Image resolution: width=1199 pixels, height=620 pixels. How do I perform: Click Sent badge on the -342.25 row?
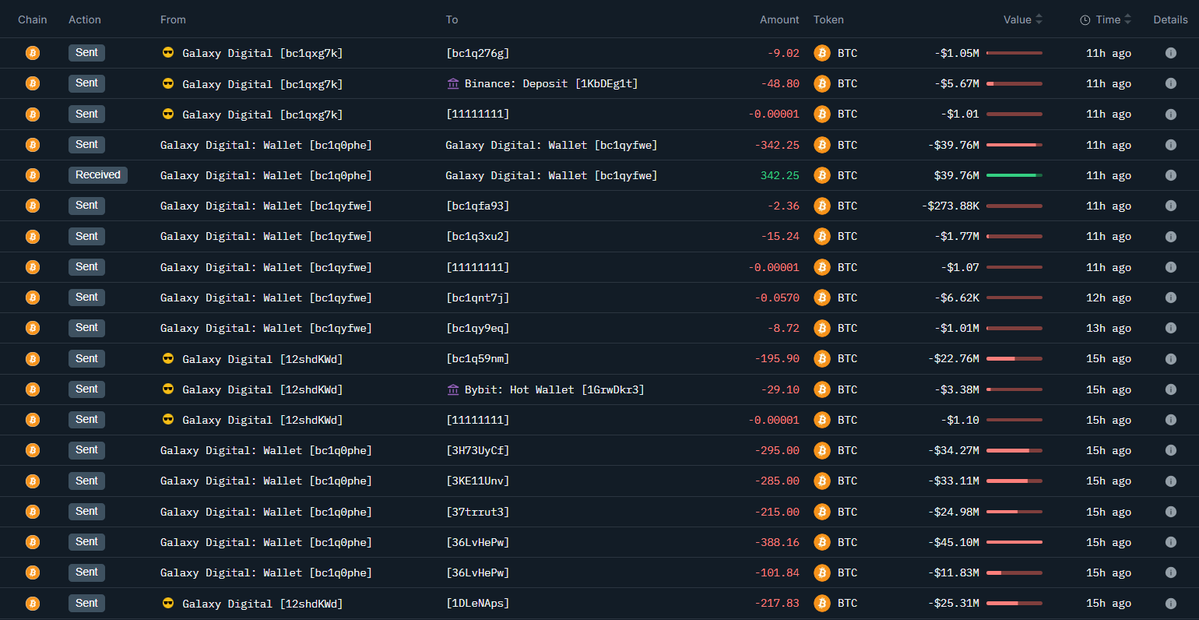coord(86,144)
